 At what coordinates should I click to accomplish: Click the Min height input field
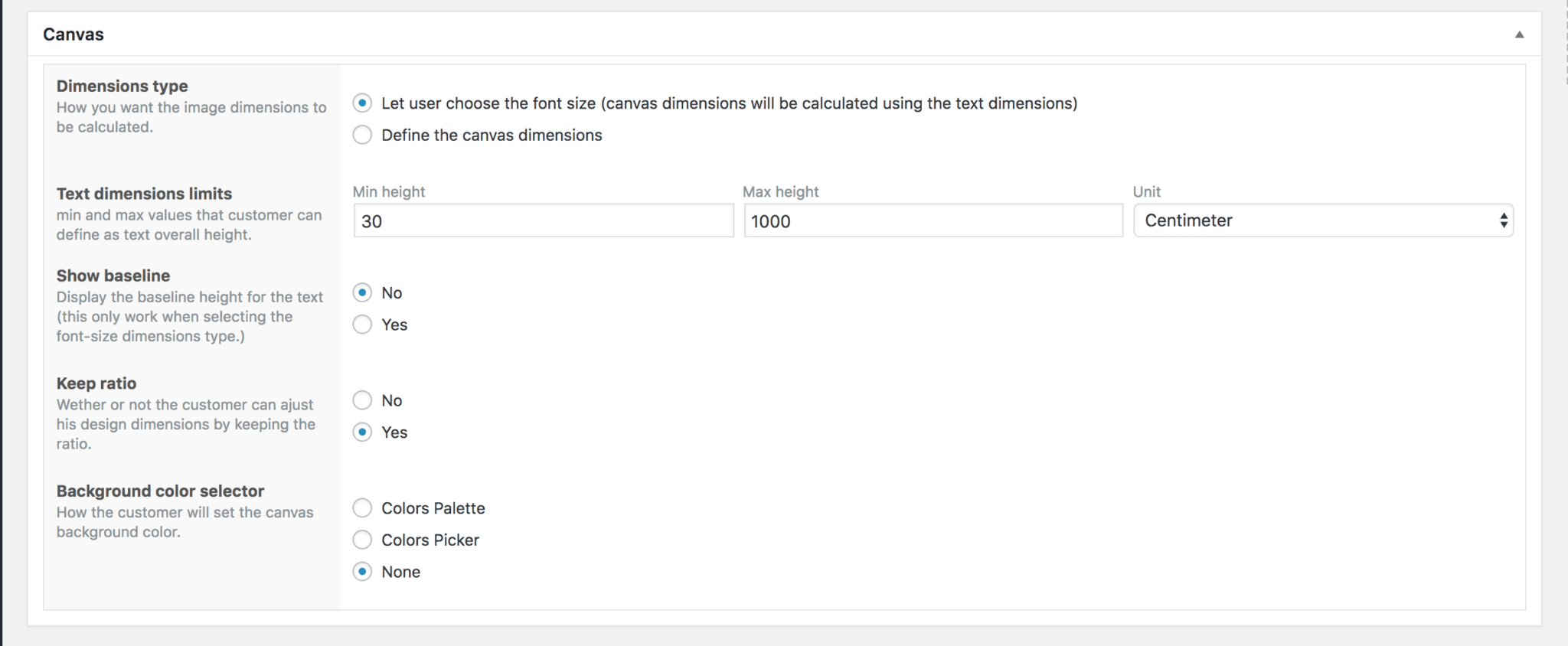pos(544,220)
